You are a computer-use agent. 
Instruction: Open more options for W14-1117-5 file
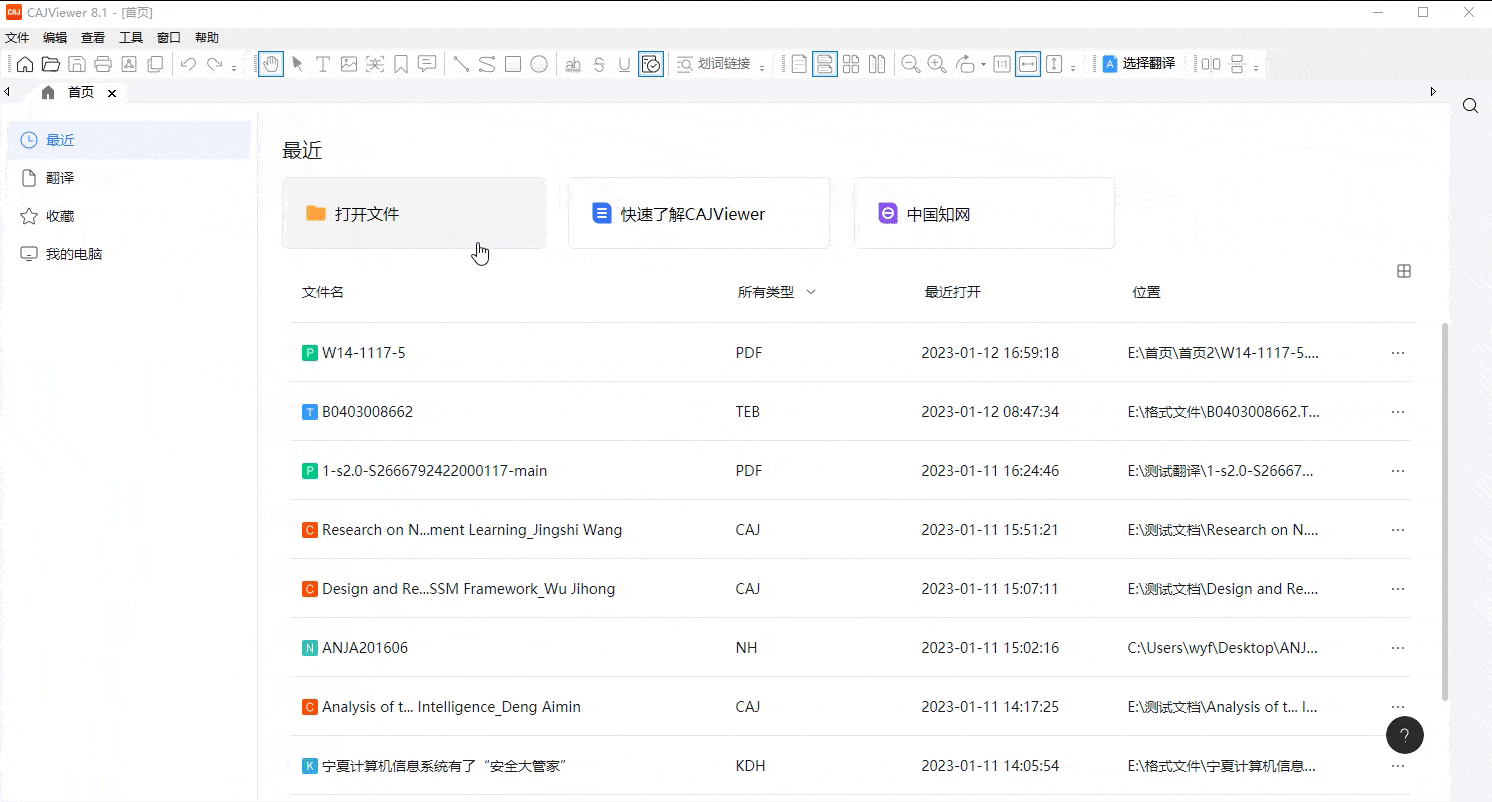coord(1398,353)
